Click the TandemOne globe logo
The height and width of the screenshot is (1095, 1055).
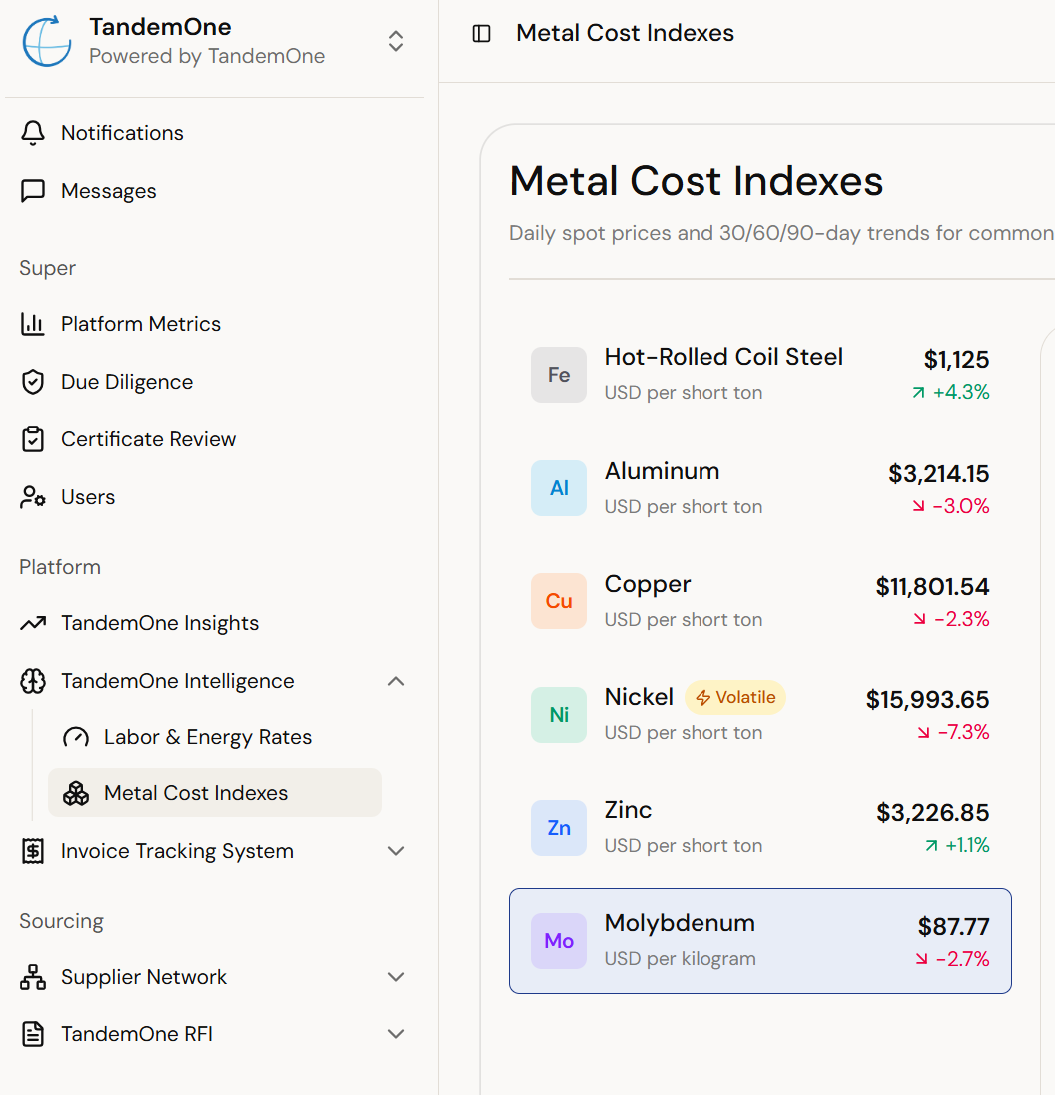[46, 41]
